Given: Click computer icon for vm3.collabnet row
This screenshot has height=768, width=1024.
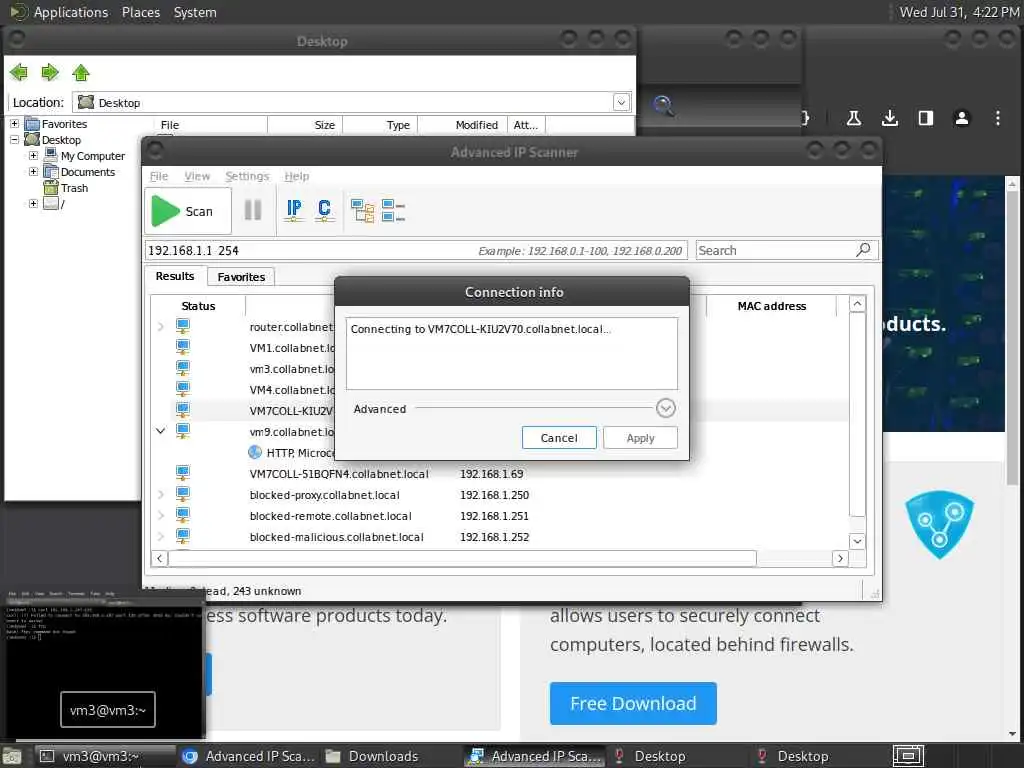Looking at the screenshot, I should (x=183, y=368).
